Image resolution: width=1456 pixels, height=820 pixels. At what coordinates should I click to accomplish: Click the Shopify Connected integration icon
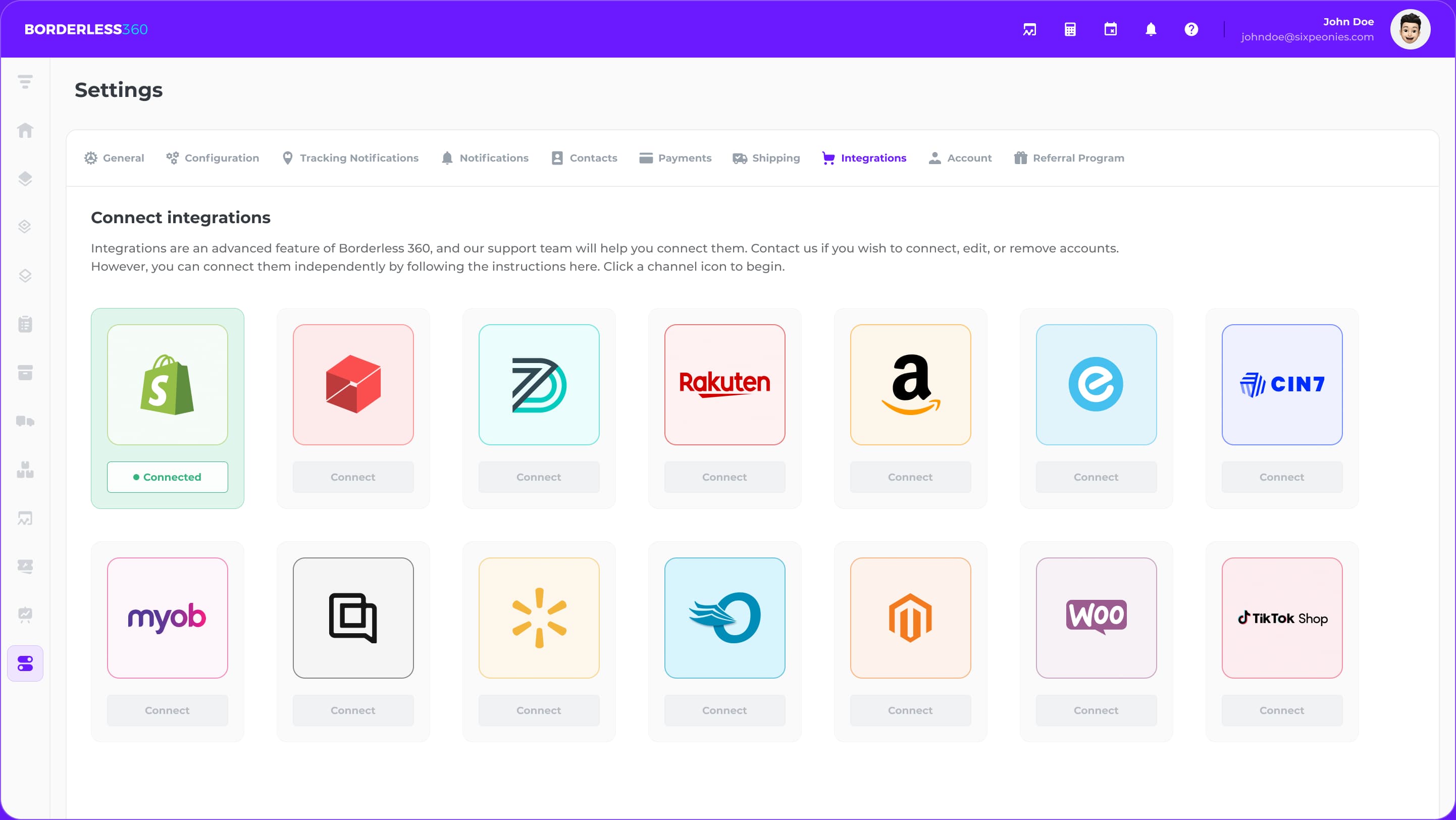click(167, 384)
